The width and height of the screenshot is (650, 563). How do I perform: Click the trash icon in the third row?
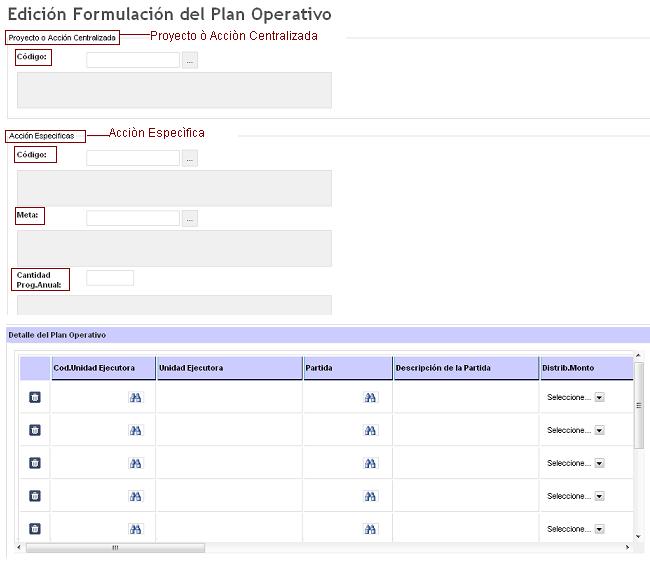coord(35,463)
